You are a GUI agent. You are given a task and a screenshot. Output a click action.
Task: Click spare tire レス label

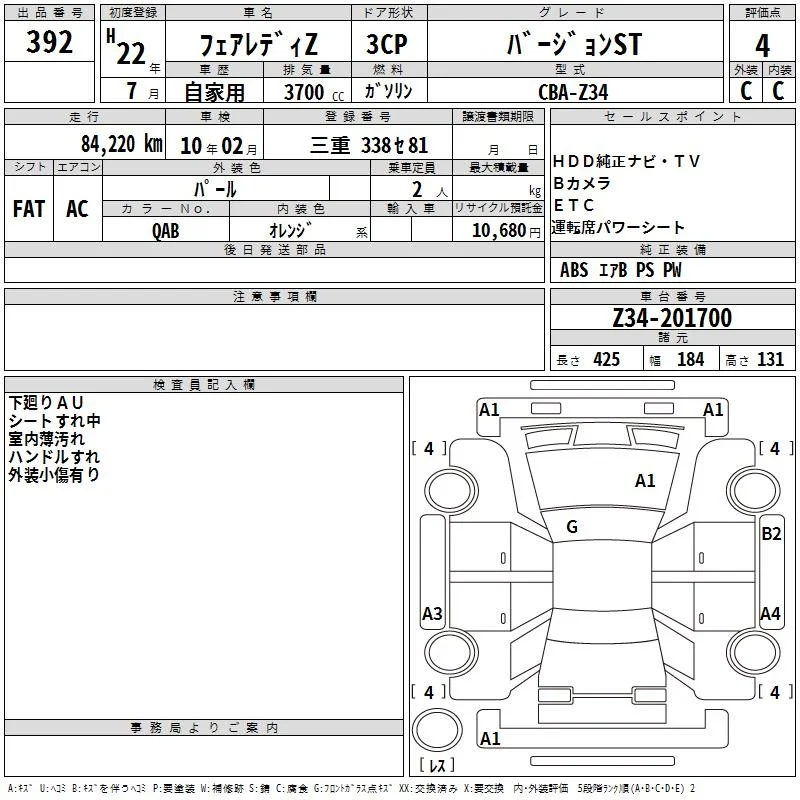point(437,765)
